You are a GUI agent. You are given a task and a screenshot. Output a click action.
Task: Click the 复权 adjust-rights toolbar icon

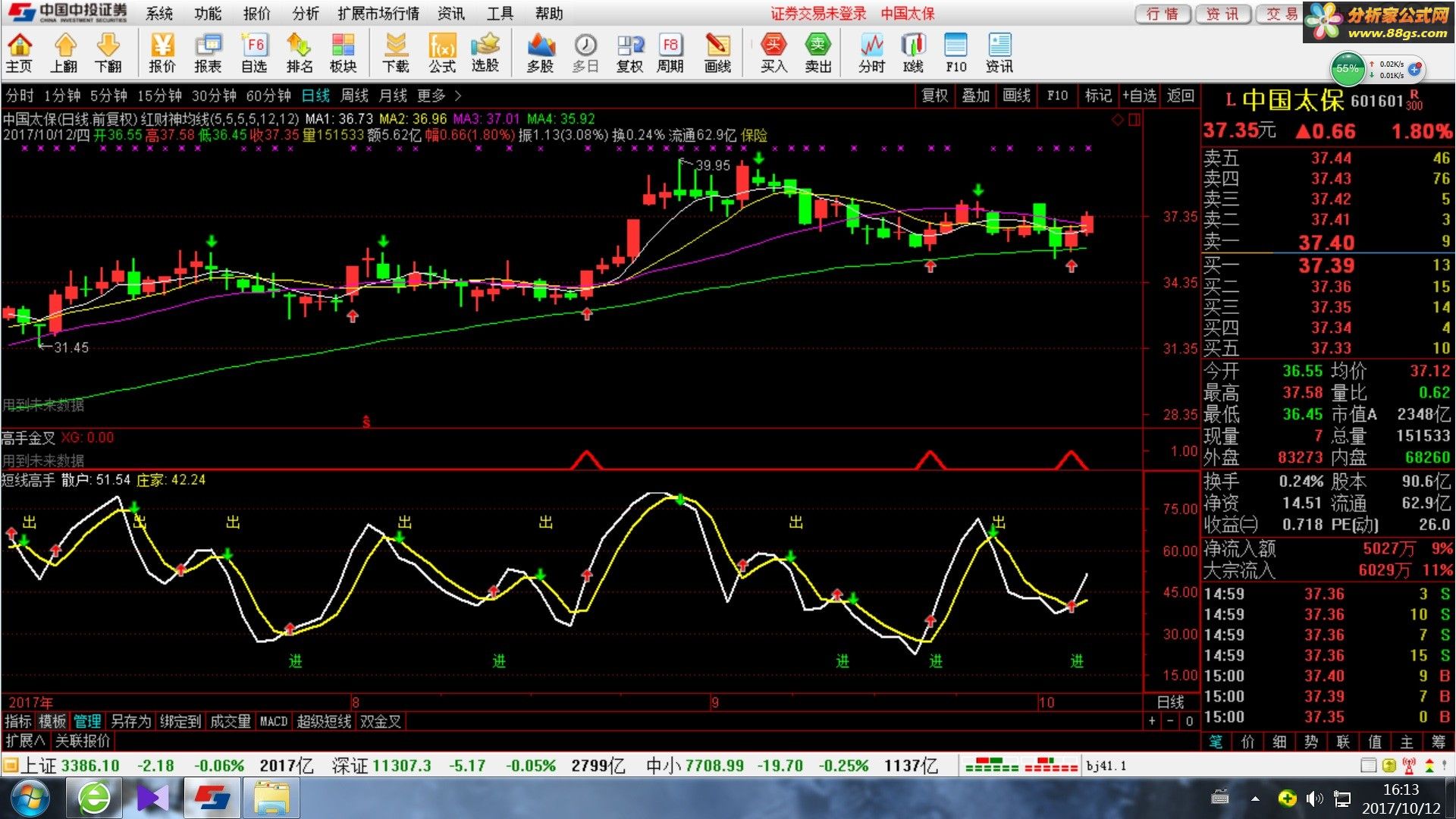[x=629, y=53]
